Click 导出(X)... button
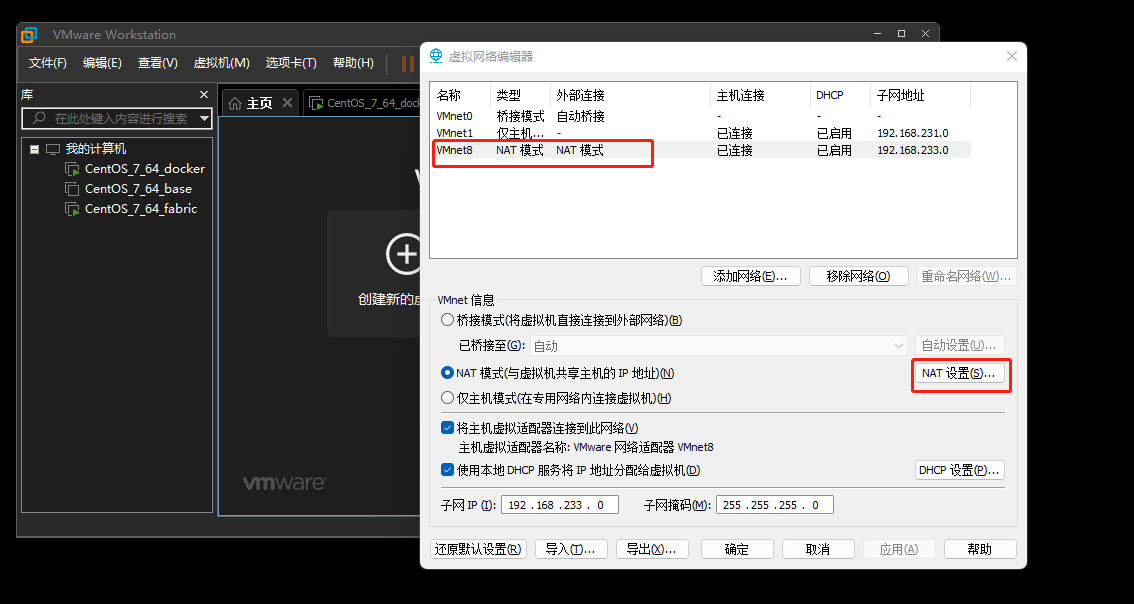This screenshot has width=1134, height=604. click(x=652, y=549)
